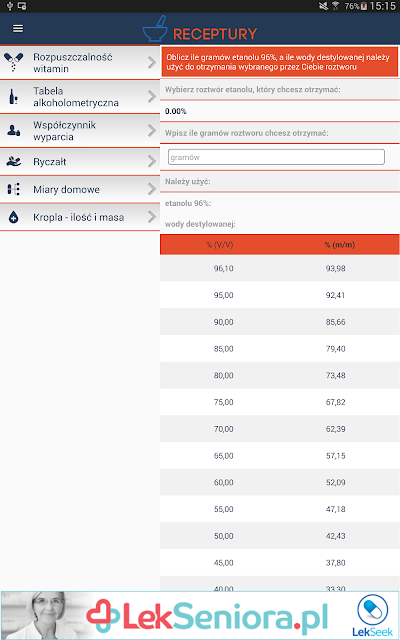The image size is (400, 640).
Task: Select the 70,00 % (V/V) table row
Action: pos(280,429)
